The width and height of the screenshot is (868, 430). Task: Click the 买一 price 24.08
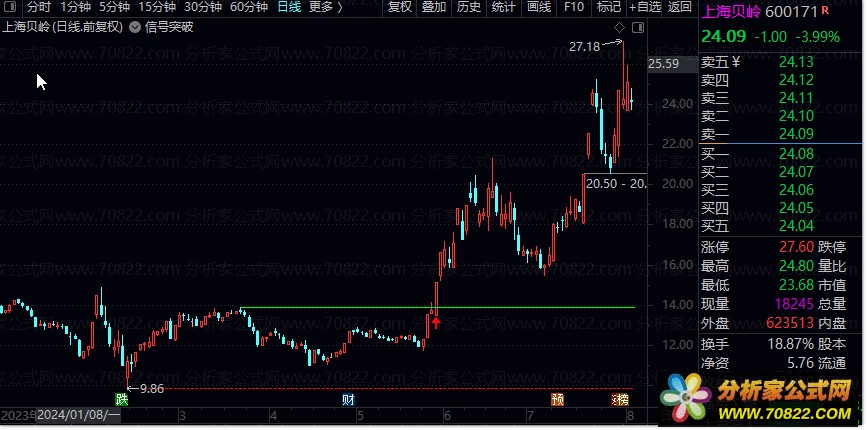(x=796, y=154)
